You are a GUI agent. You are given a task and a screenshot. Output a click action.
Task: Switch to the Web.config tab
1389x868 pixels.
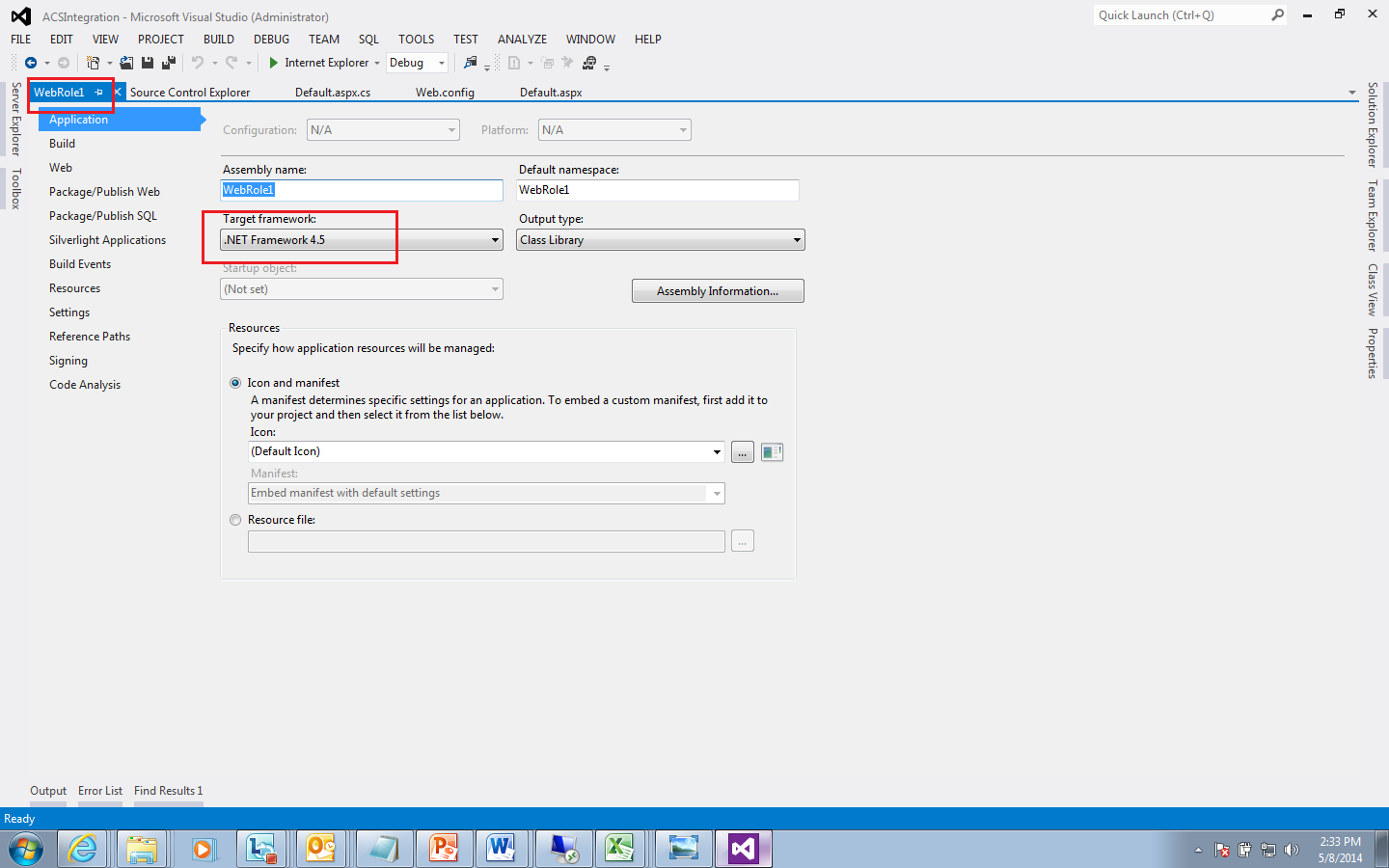tap(445, 93)
